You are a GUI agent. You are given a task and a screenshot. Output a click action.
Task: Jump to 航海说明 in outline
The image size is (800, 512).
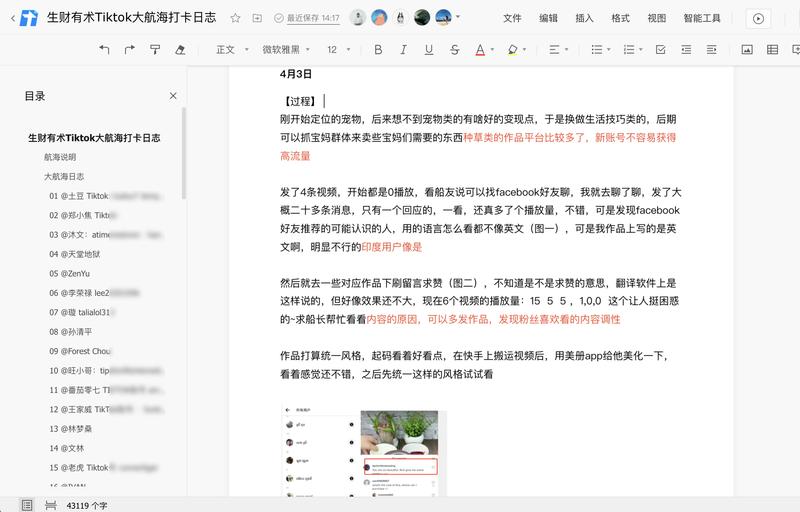(60, 157)
